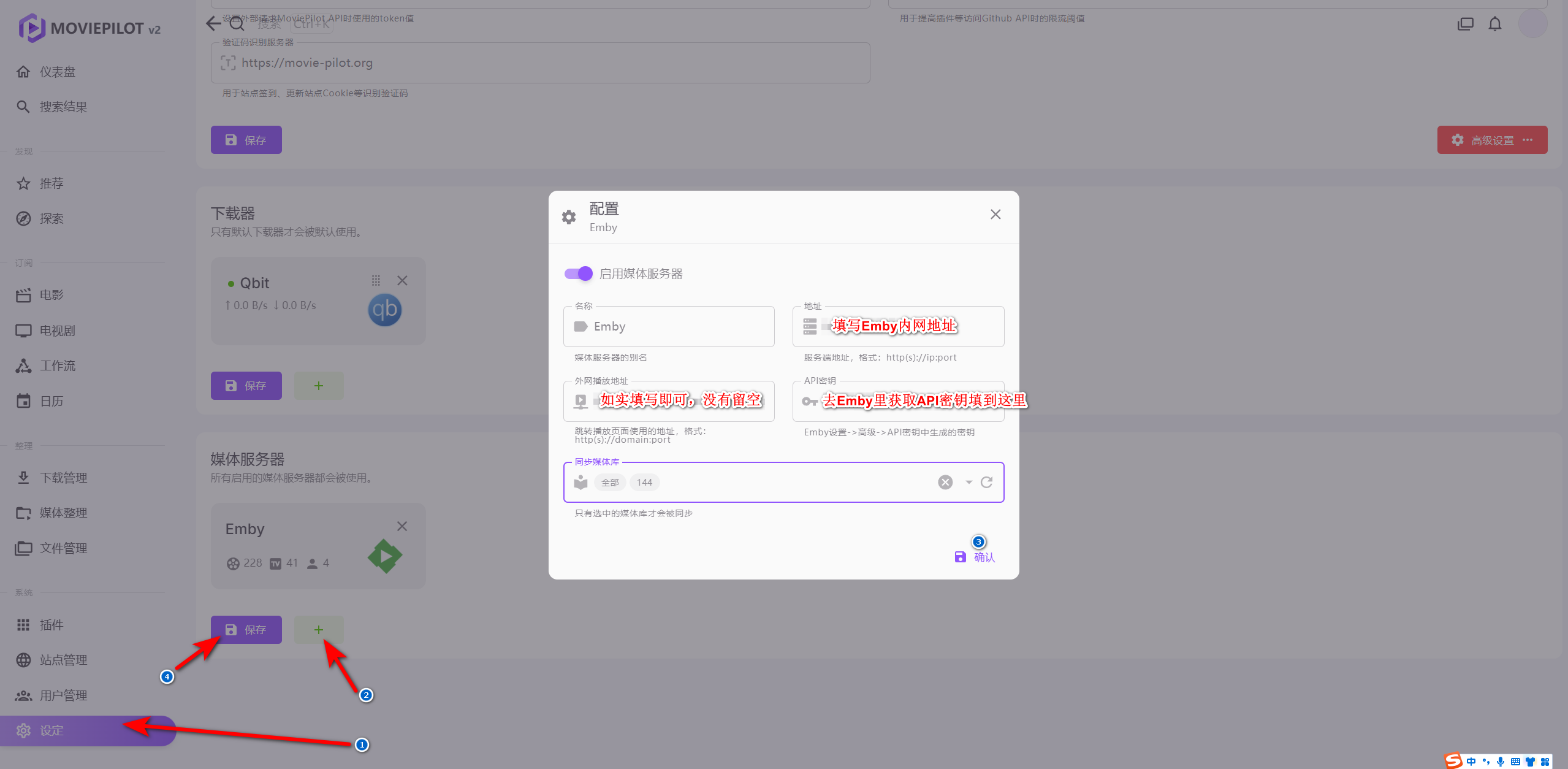Click the MoviePilot logo icon

(x=32, y=28)
